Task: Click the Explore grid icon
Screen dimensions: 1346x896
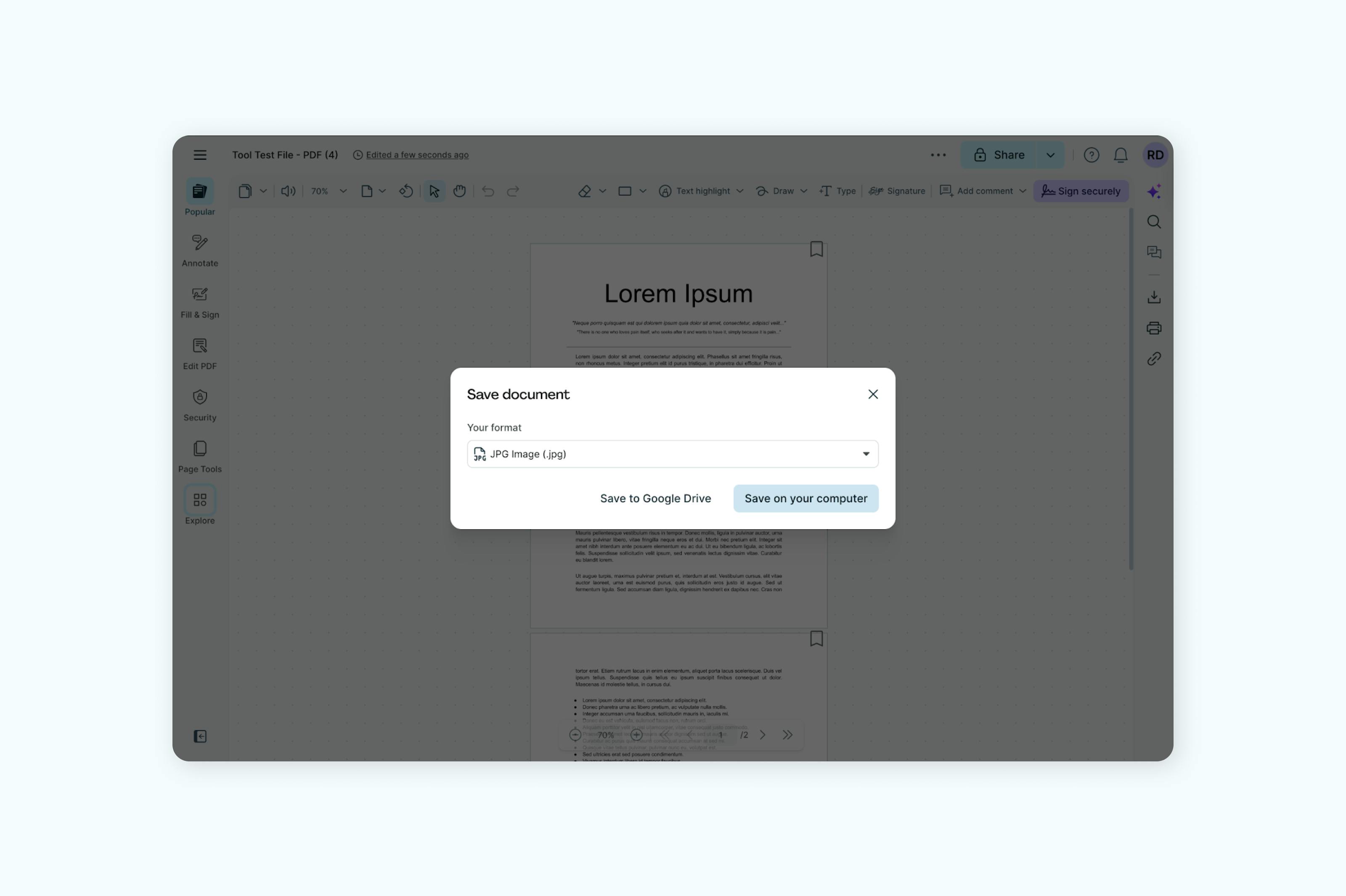Action: point(199,500)
